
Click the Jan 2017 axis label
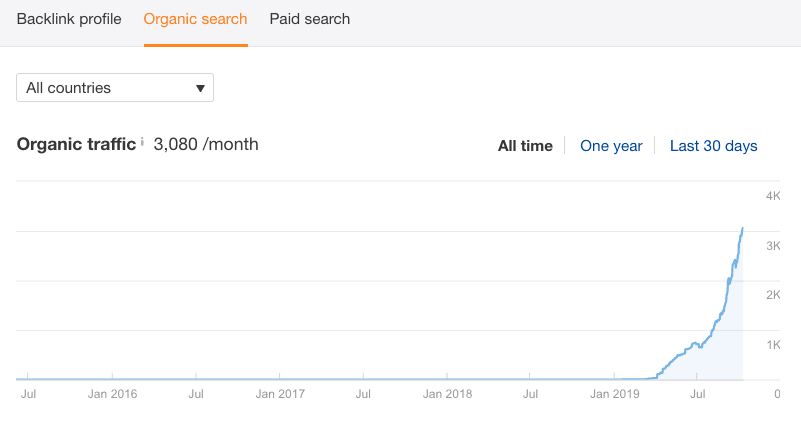(279, 394)
